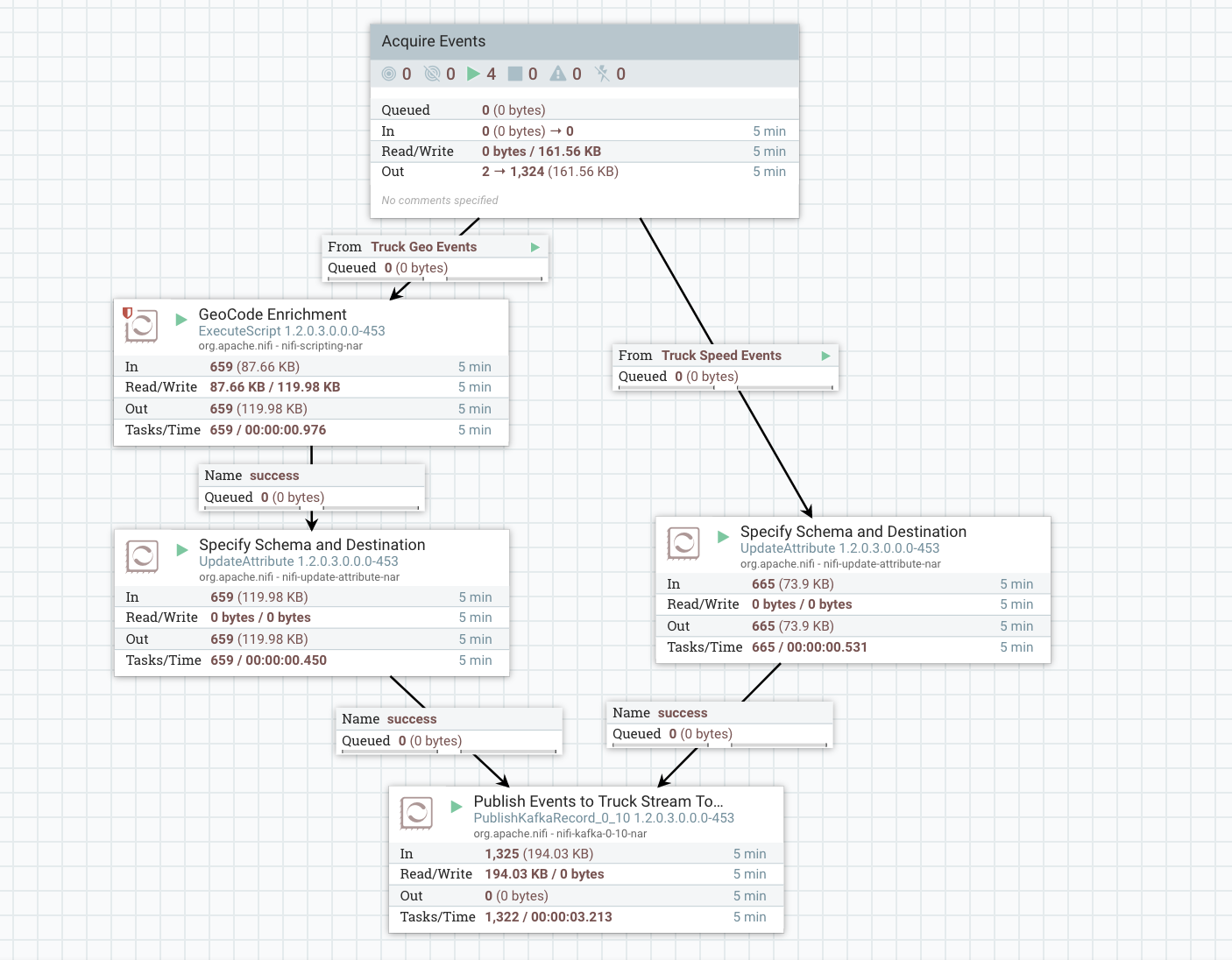Click the processor icon on left Specify Schema and Destination
This screenshot has width=1232, height=960.
pos(142,556)
